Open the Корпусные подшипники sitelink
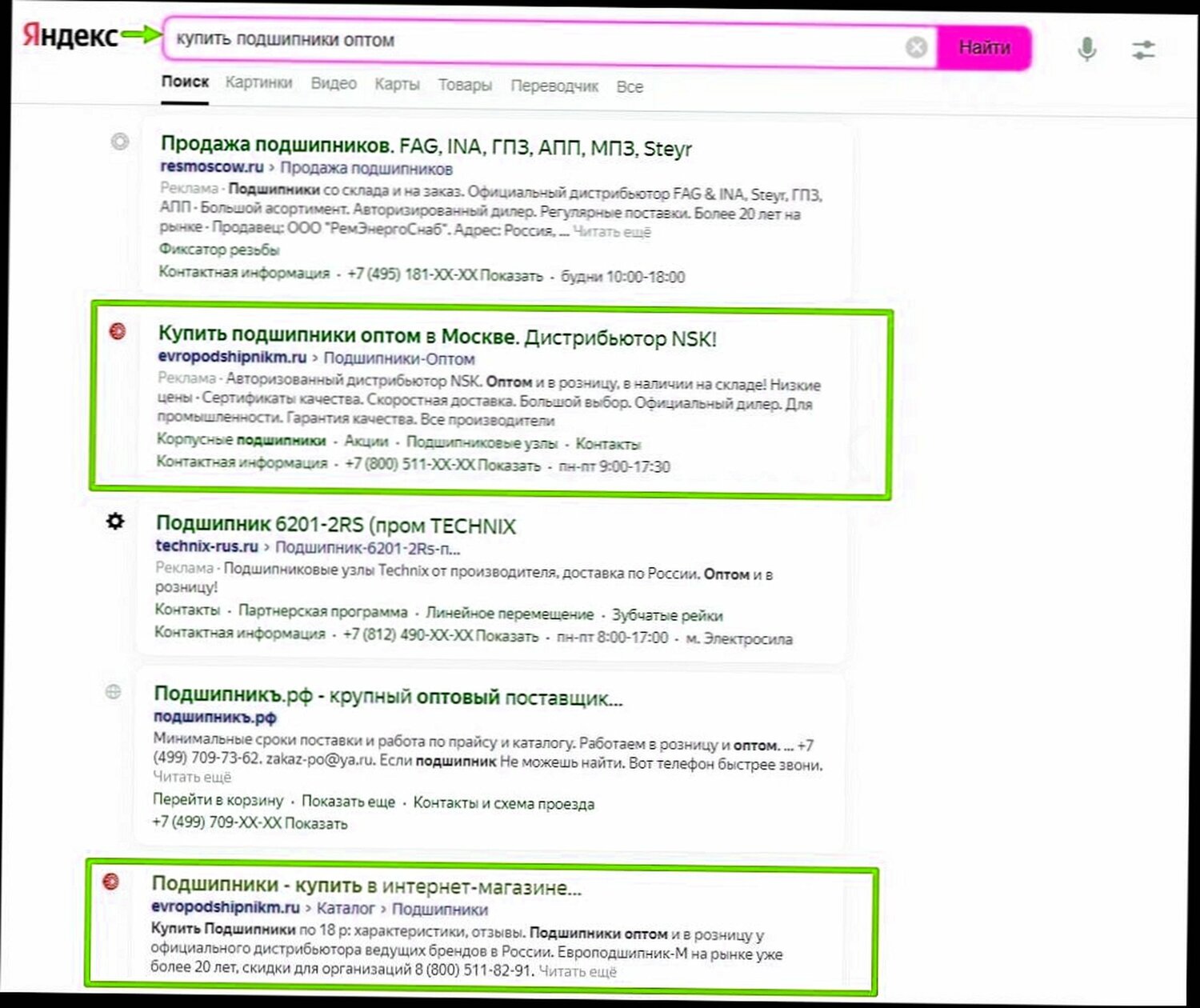This screenshot has height=1008, width=1200. click(x=241, y=440)
